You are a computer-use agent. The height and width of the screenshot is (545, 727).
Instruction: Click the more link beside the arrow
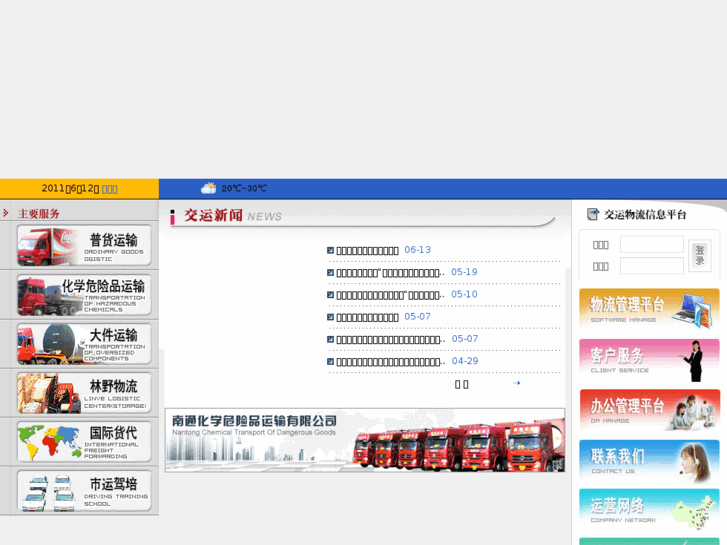tap(462, 385)
